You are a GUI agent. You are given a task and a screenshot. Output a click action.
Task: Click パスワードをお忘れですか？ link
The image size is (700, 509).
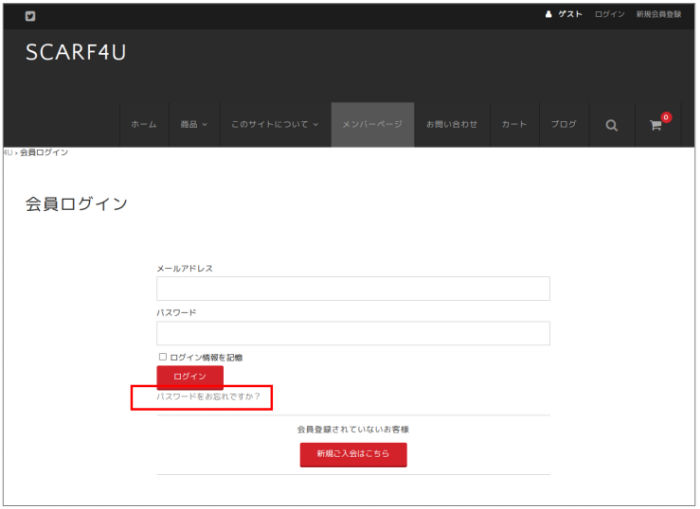208,396
